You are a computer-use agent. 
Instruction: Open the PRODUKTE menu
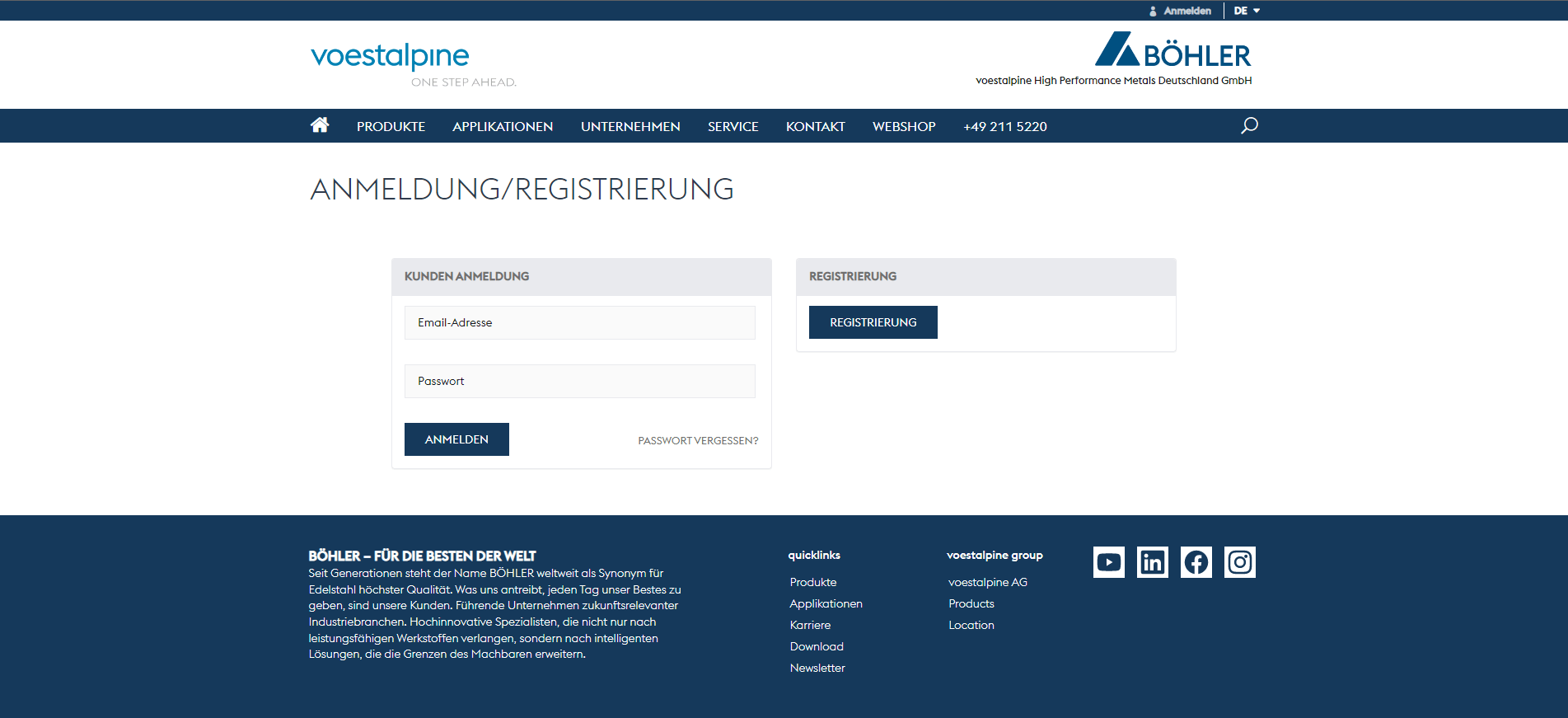391,126
